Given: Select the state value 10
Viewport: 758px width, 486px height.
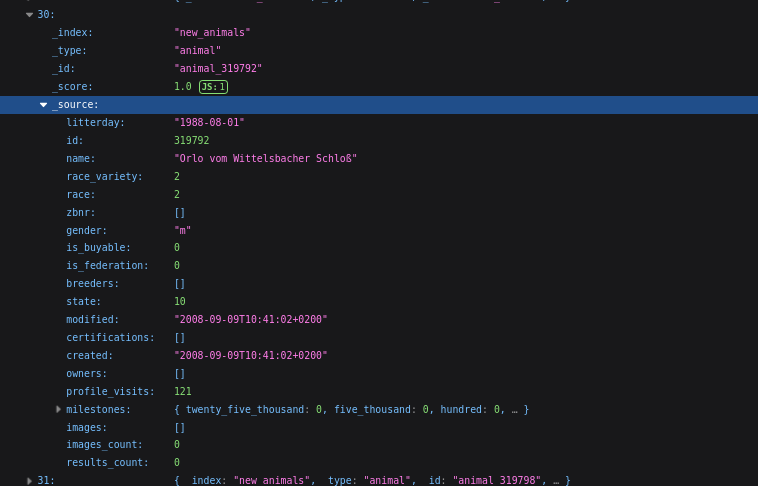Looking at the screenshot, I should click(x=179, y=301).
